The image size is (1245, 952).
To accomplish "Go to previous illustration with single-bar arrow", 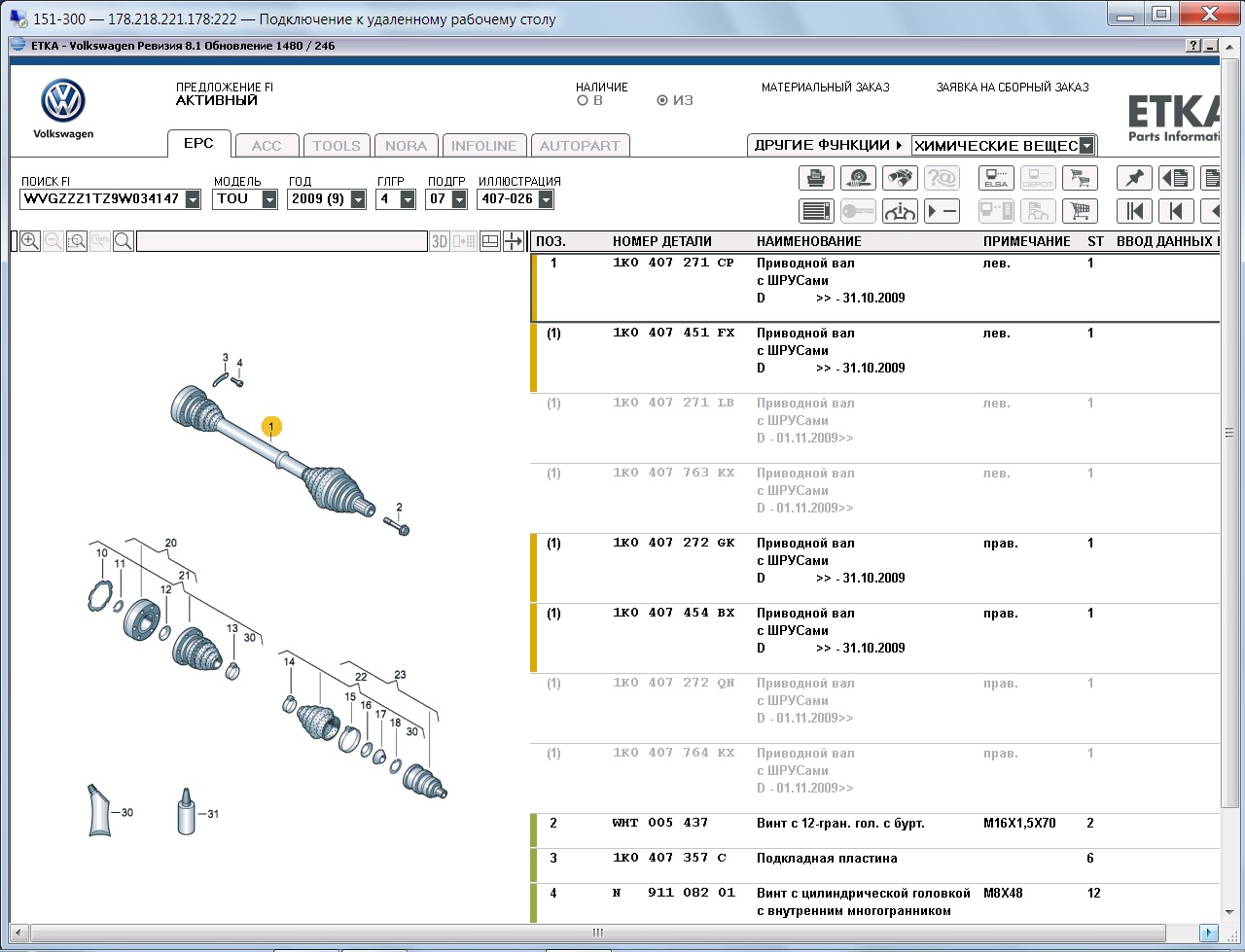I will pos(1176,211).
